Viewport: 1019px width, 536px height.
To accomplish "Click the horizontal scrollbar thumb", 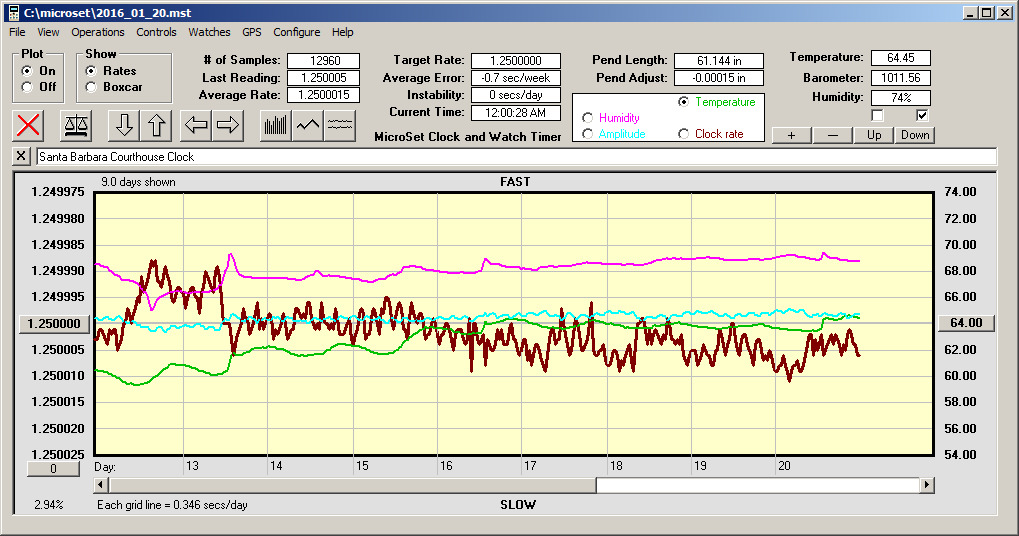I will tap(353, 485).
